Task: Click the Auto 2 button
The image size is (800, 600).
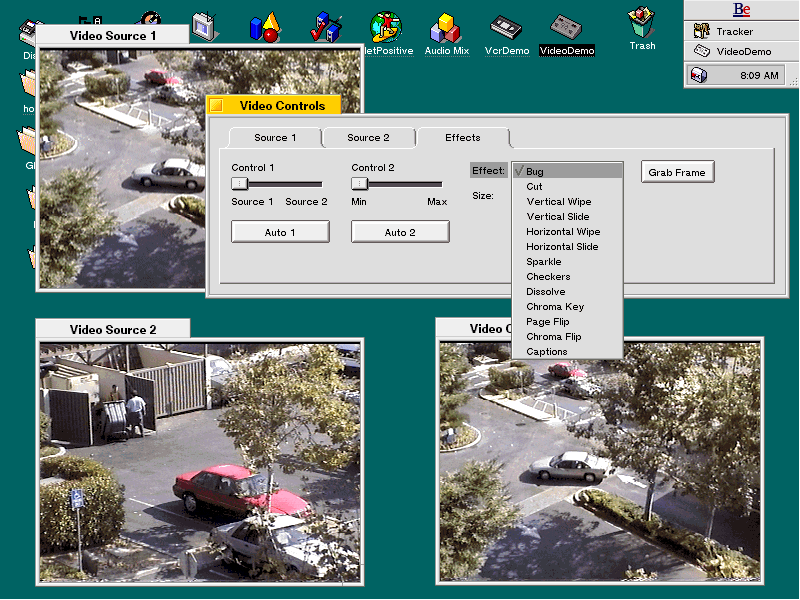Action: coord(400,232)
